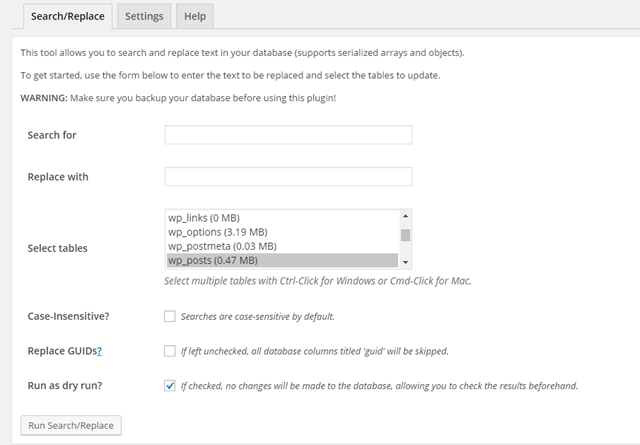Click the tables list scrollbar thumb
640x445 pixels.
405,235
